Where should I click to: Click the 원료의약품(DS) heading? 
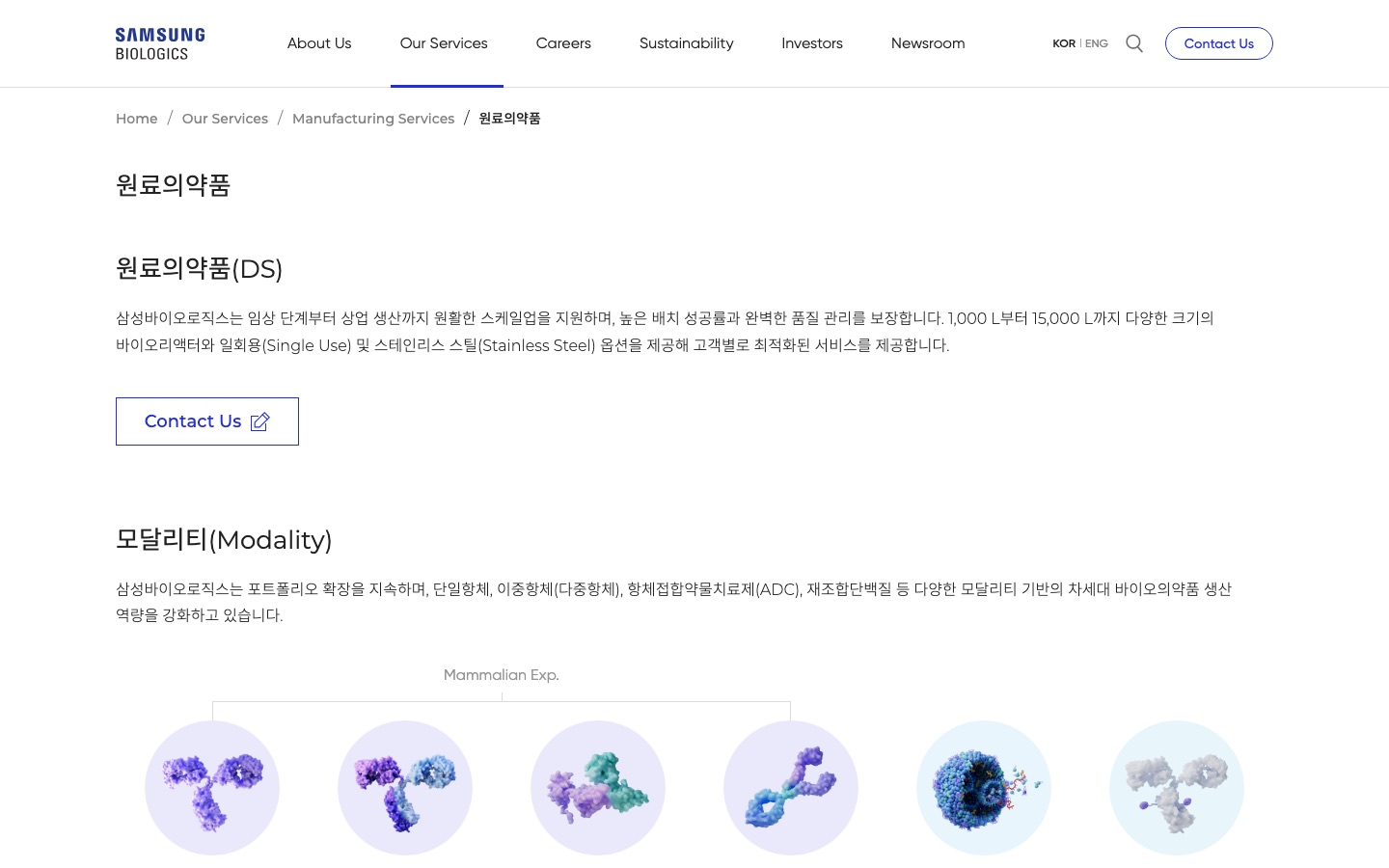pos(199,268)
